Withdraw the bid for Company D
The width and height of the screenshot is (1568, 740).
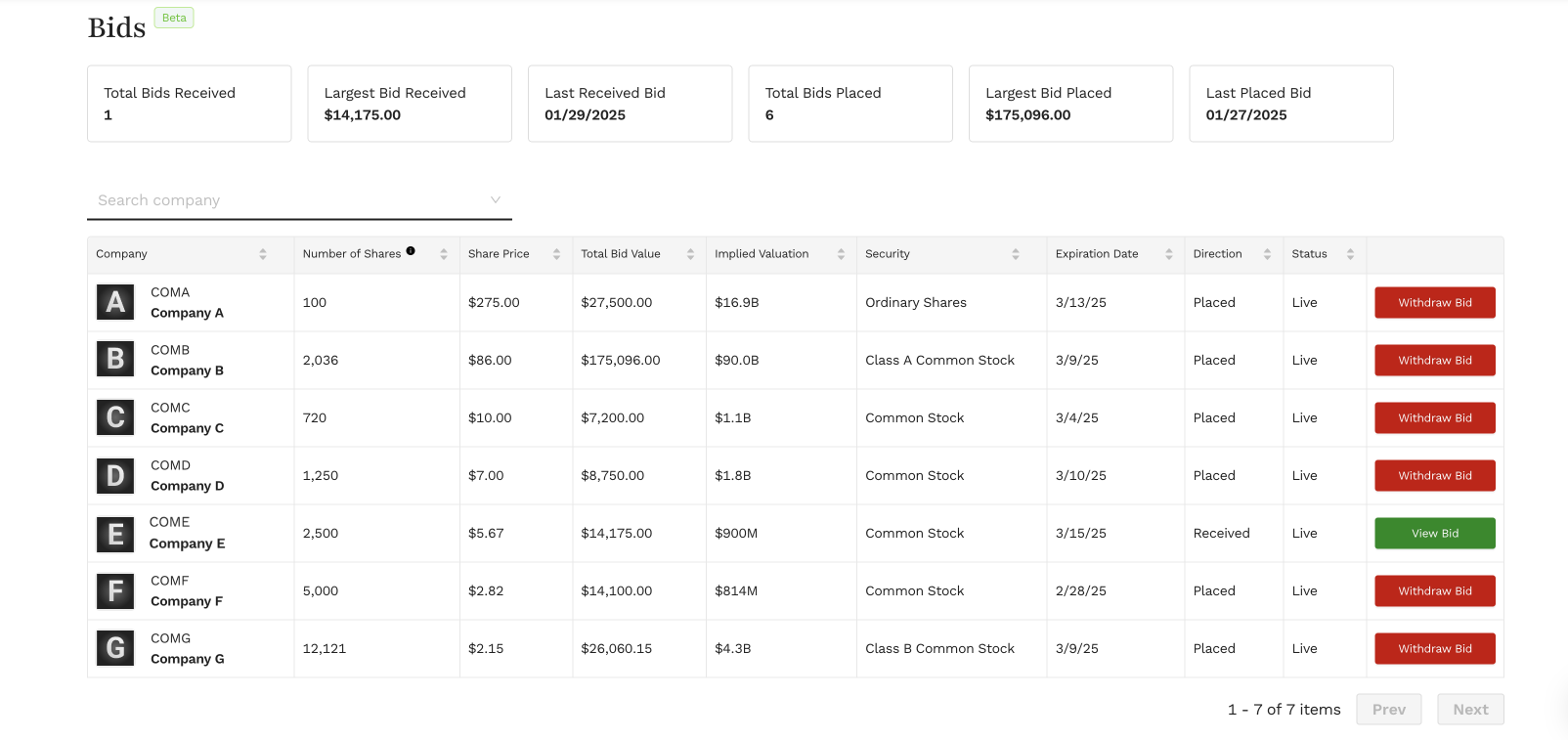(x=1434, y=475)
